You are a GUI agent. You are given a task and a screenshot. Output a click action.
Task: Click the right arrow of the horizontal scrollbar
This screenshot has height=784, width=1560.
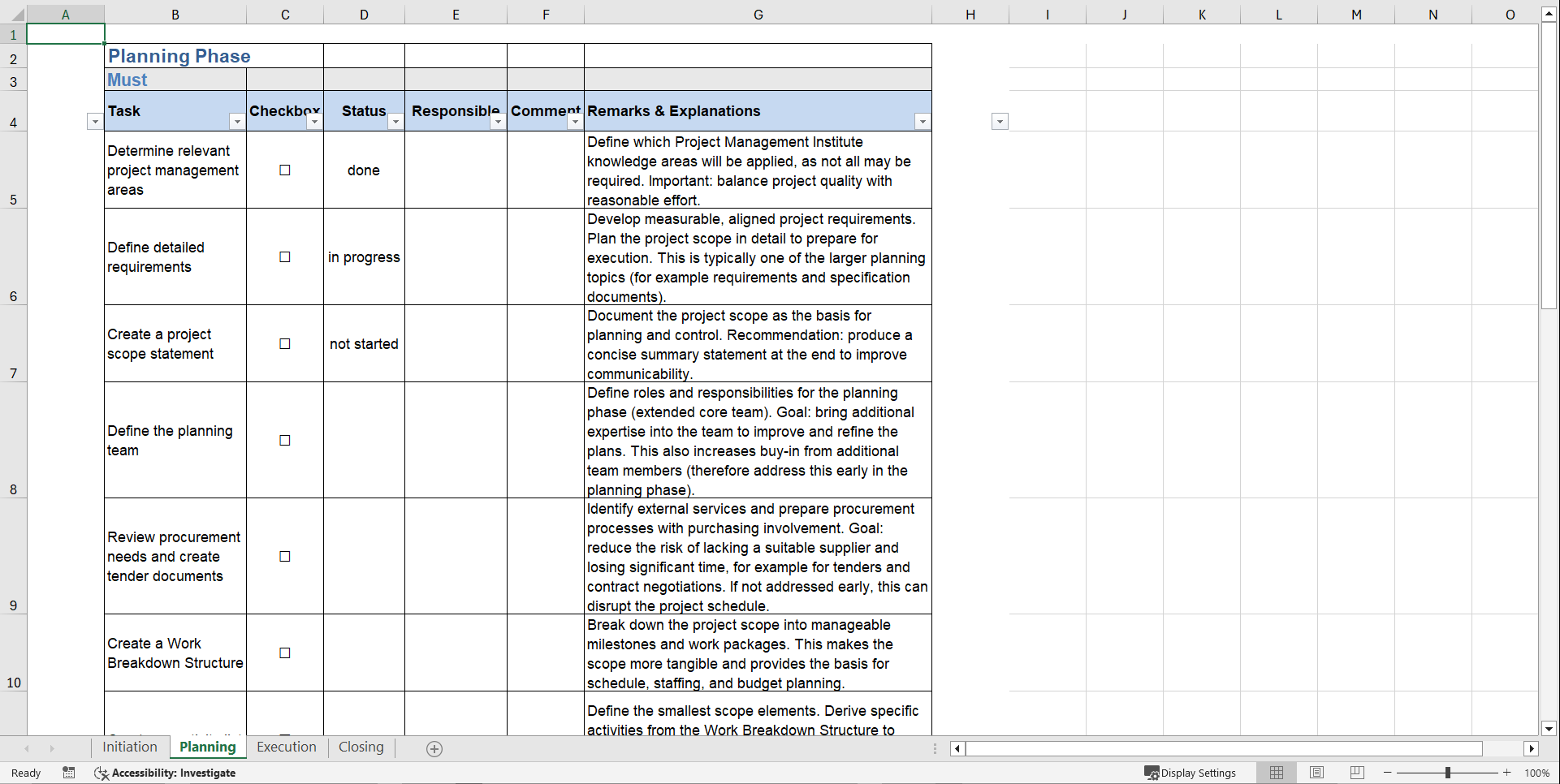[1532, 748]
